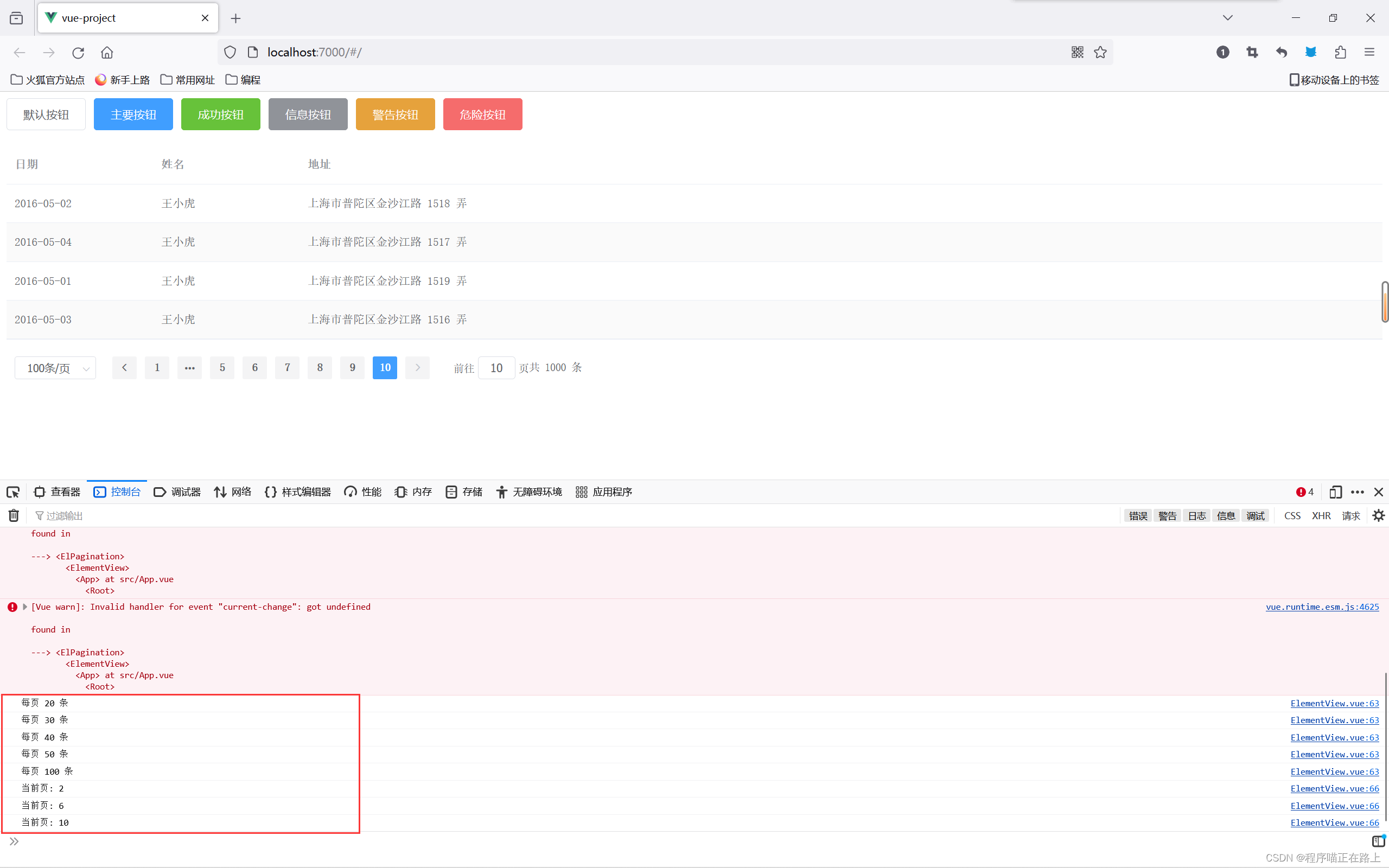Viewport: 1389px width, 868px height.
Task: Switch to the 内存 devtools tab
Action: 413,492
